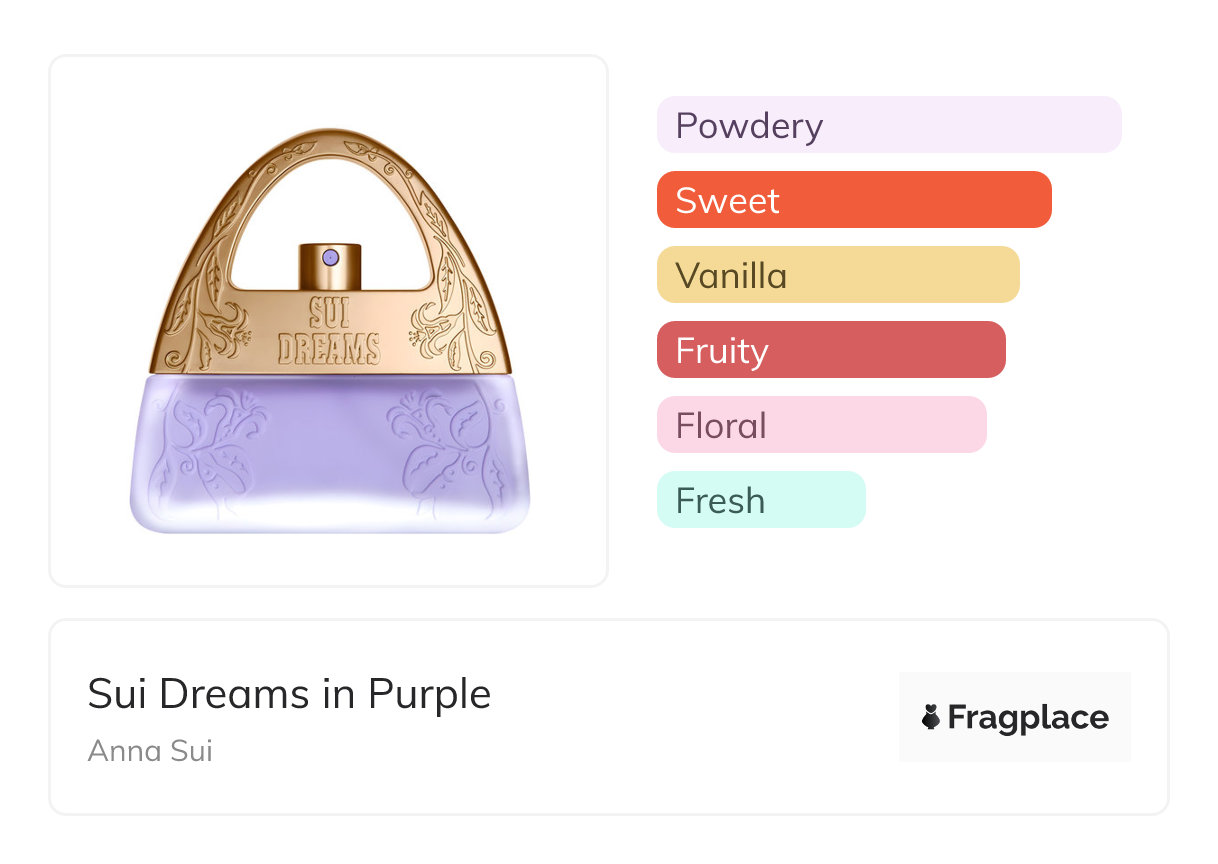Click the Fragplace wordmark text
The height and width of the screenshot is (864, 1218).
point(1027,717)
